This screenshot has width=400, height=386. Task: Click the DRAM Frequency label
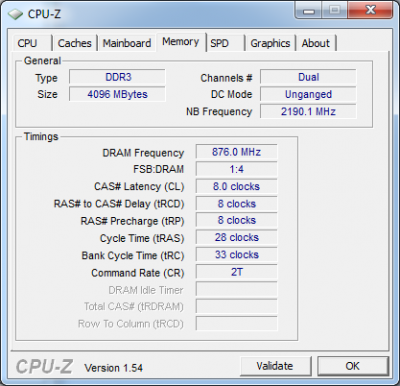[x=143, y=153]
